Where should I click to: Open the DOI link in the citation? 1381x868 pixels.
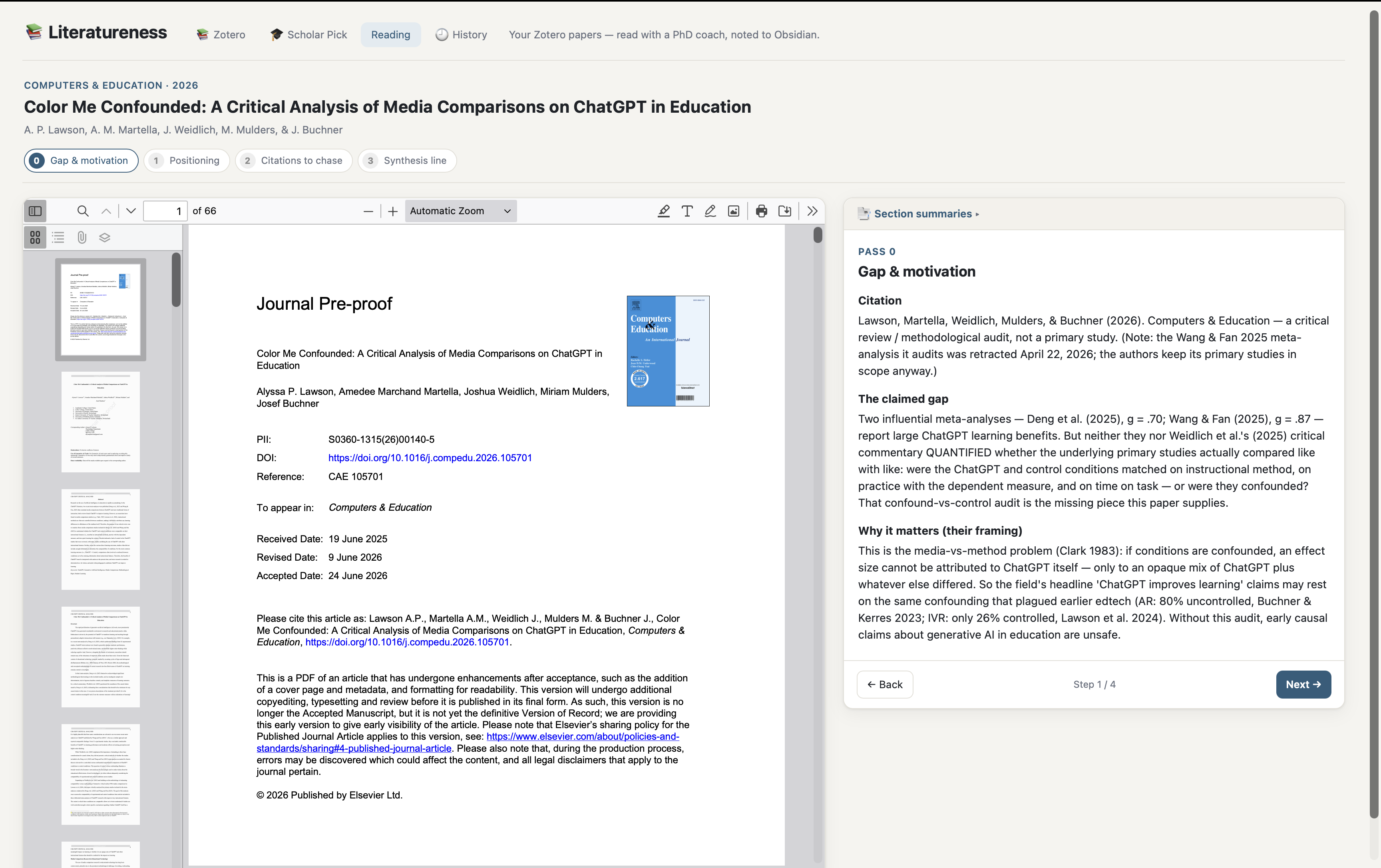[x=407, y=642]
